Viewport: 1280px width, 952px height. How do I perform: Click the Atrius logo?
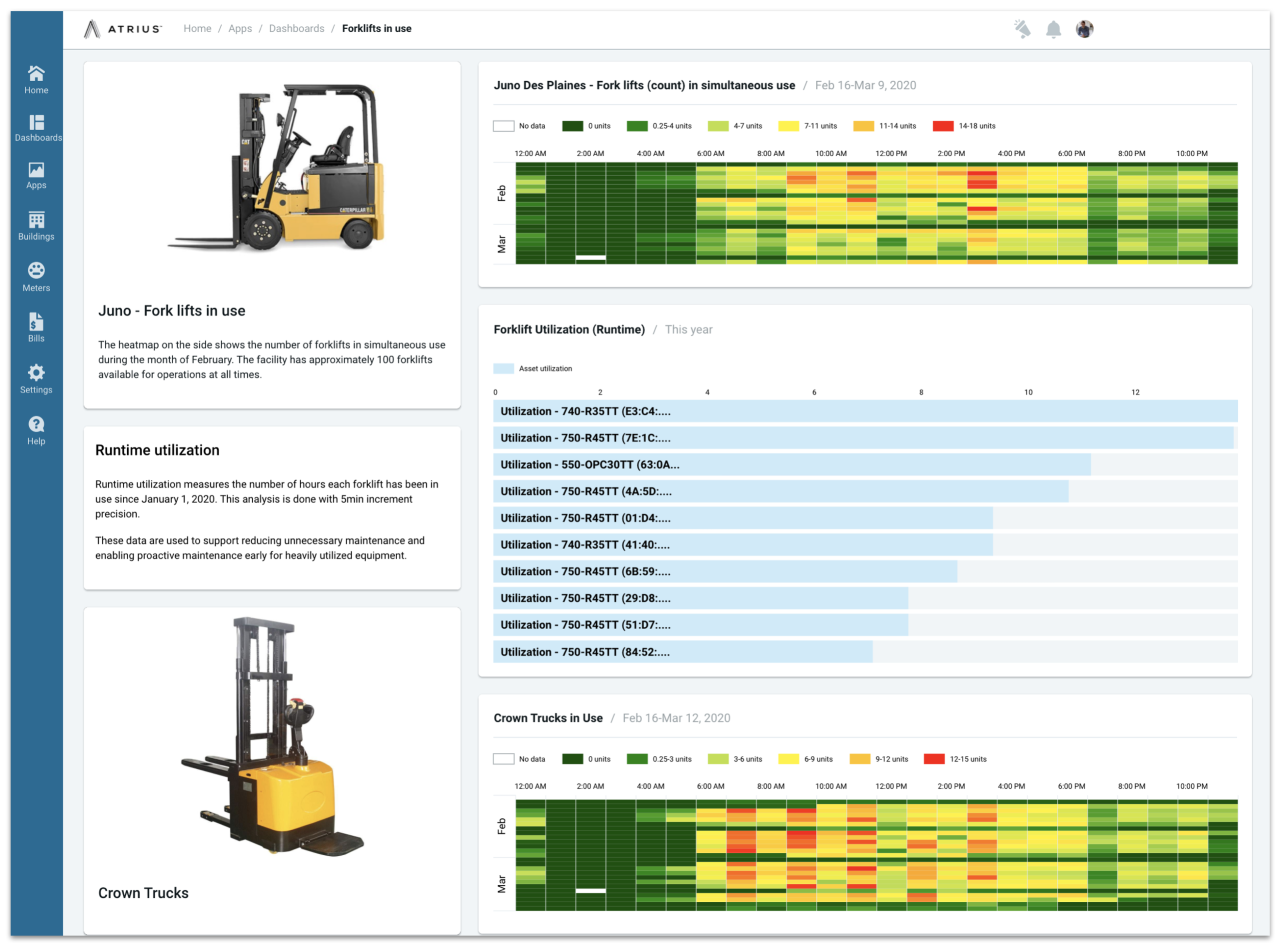pos(123,29)
